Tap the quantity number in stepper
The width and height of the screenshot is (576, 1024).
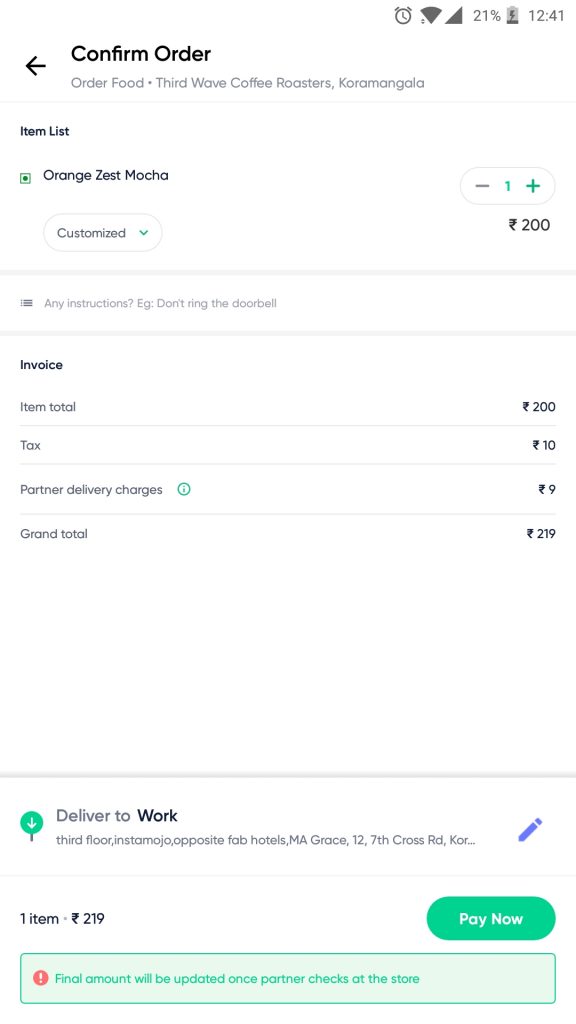[x=507, y=186]
